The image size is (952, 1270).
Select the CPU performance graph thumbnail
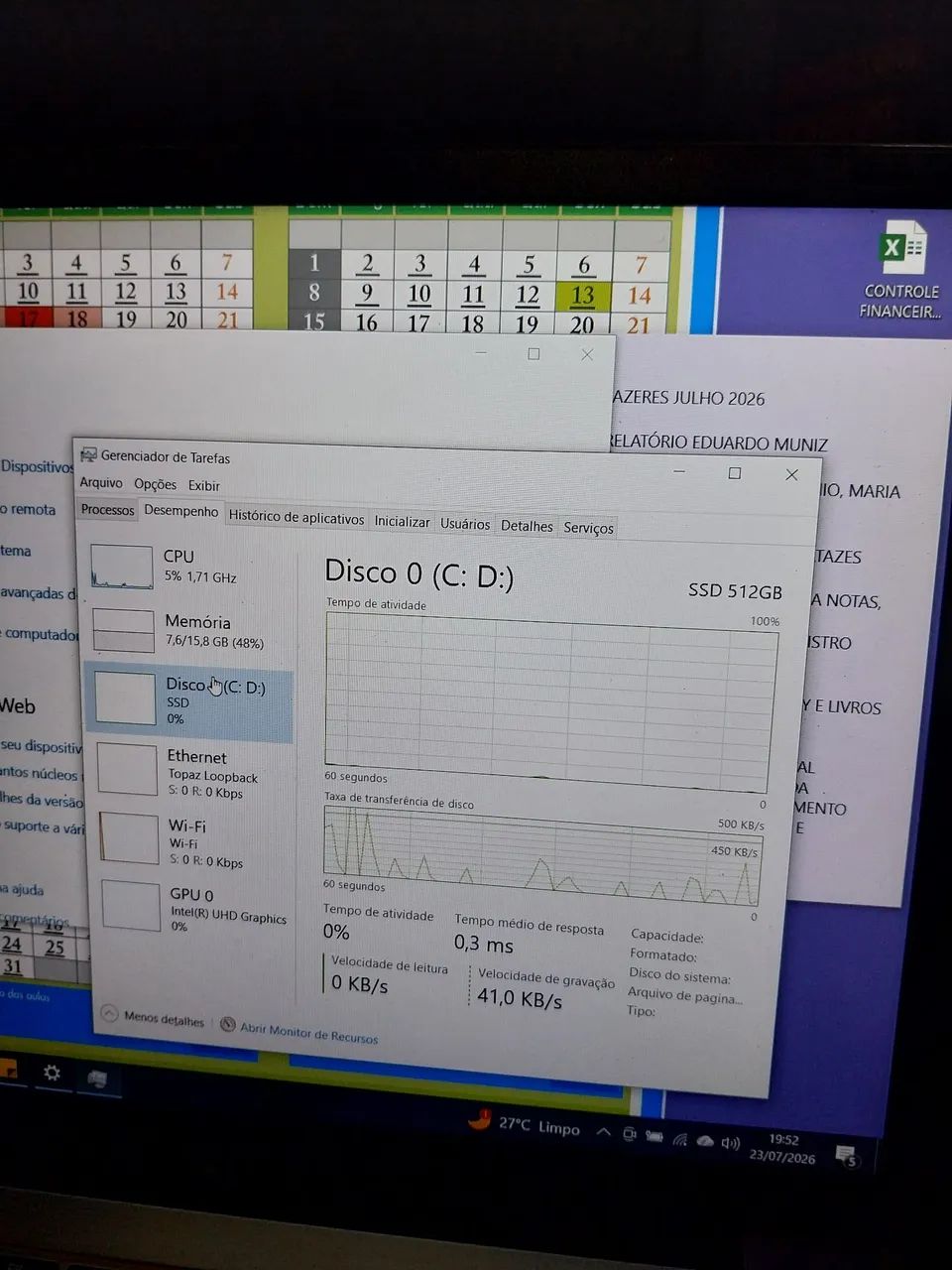coord(122,567)
